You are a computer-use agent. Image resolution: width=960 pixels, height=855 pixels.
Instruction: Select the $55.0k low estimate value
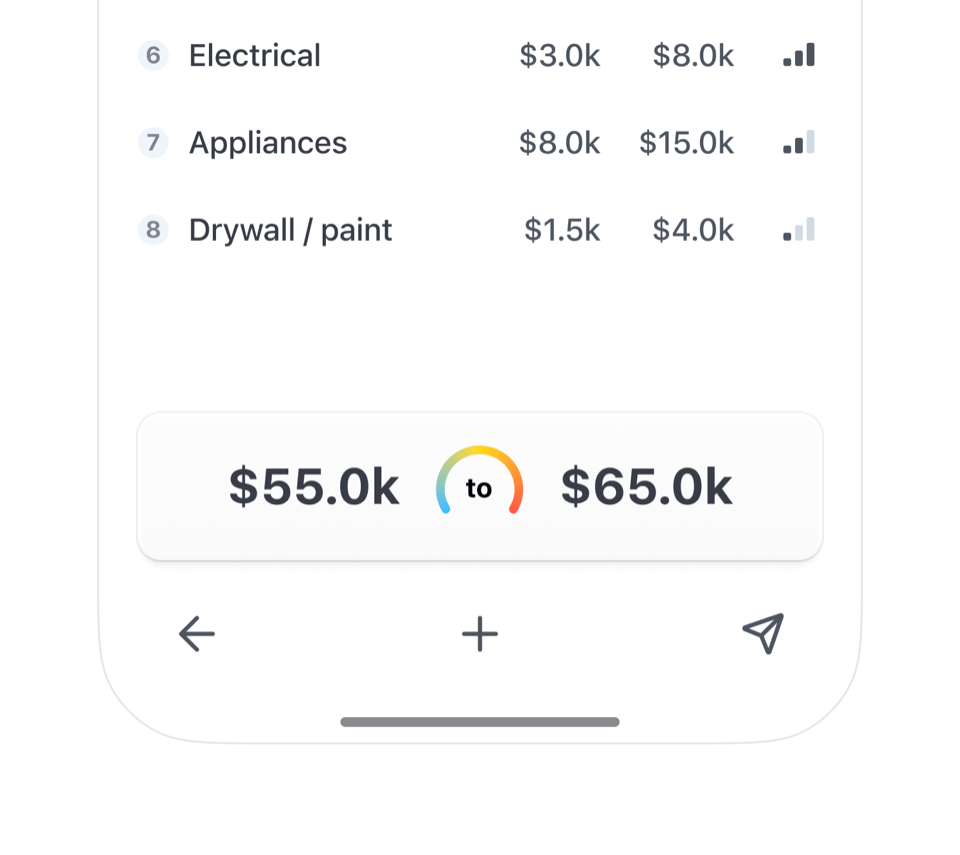pyautogui.click(x=313, y=487)
